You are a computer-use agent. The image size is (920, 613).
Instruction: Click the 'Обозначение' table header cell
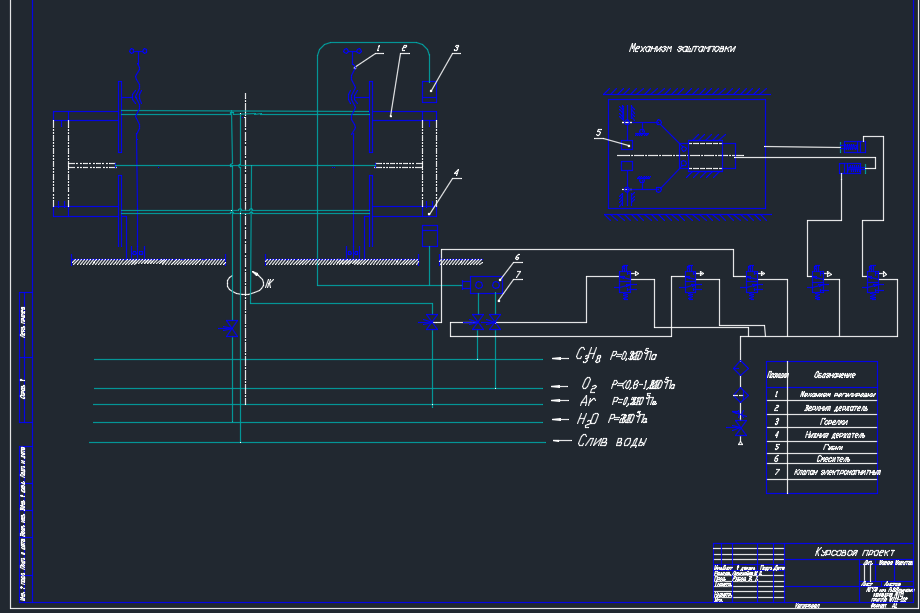833,375
